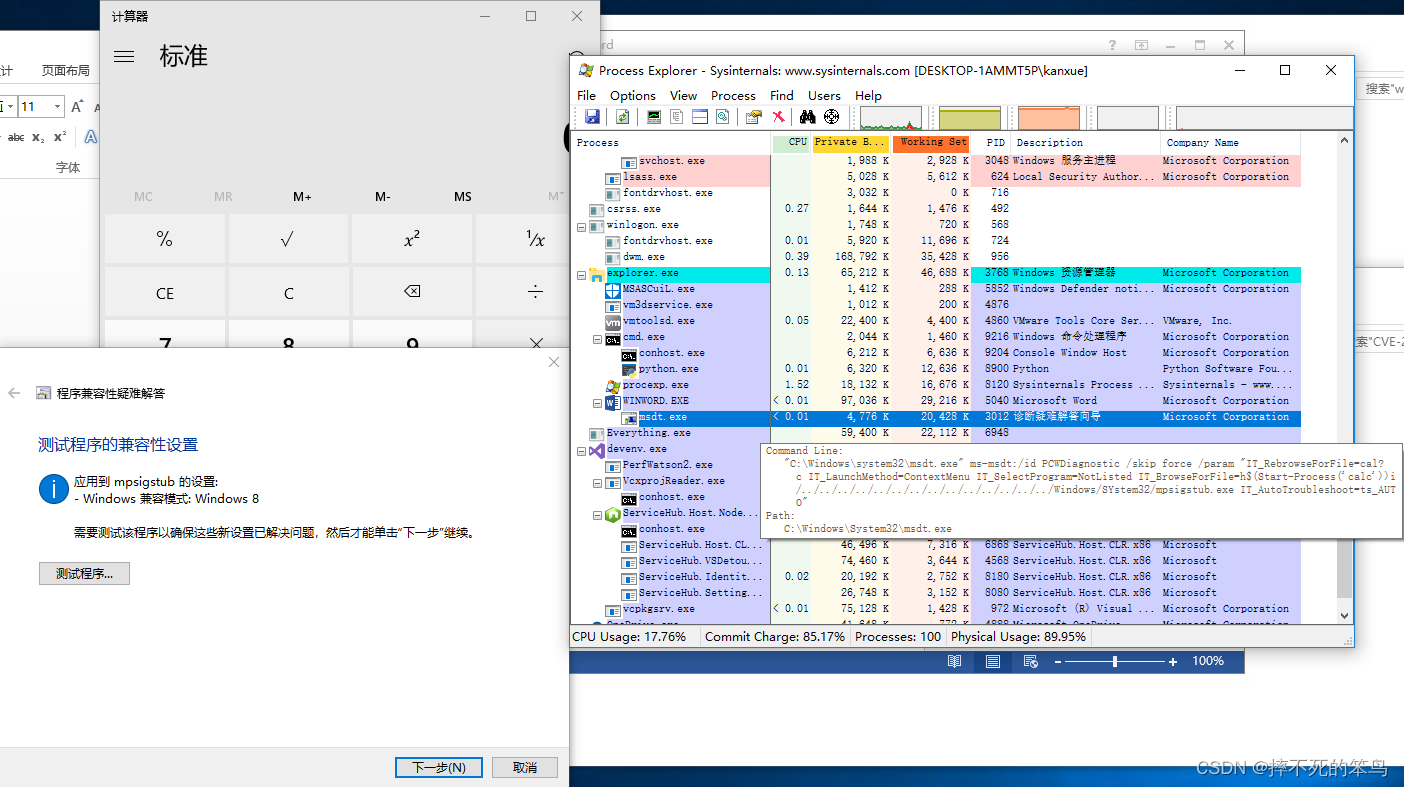
Task: Open properties for the selected process
Action: coord(753,117)
